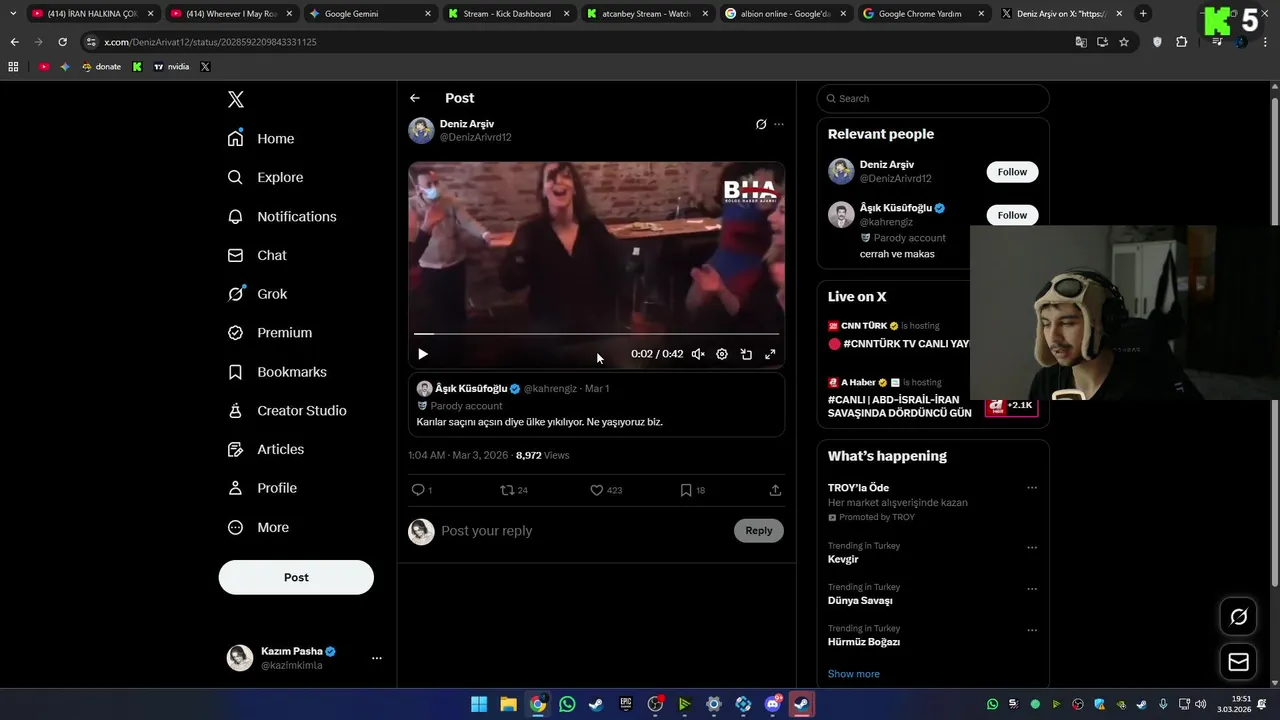Switch to the Stream - Kick Dashboard tab
Screen dimensions: 1280x720
[507, 14]
